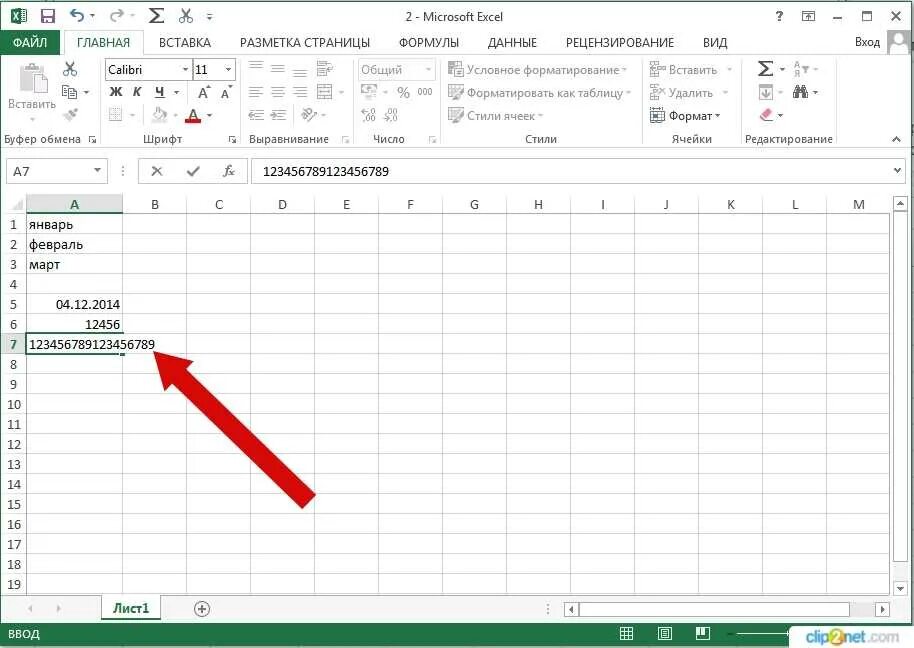Decrease font size with small A icon
This screenshot has height=648, width=914.
point(226,92)
